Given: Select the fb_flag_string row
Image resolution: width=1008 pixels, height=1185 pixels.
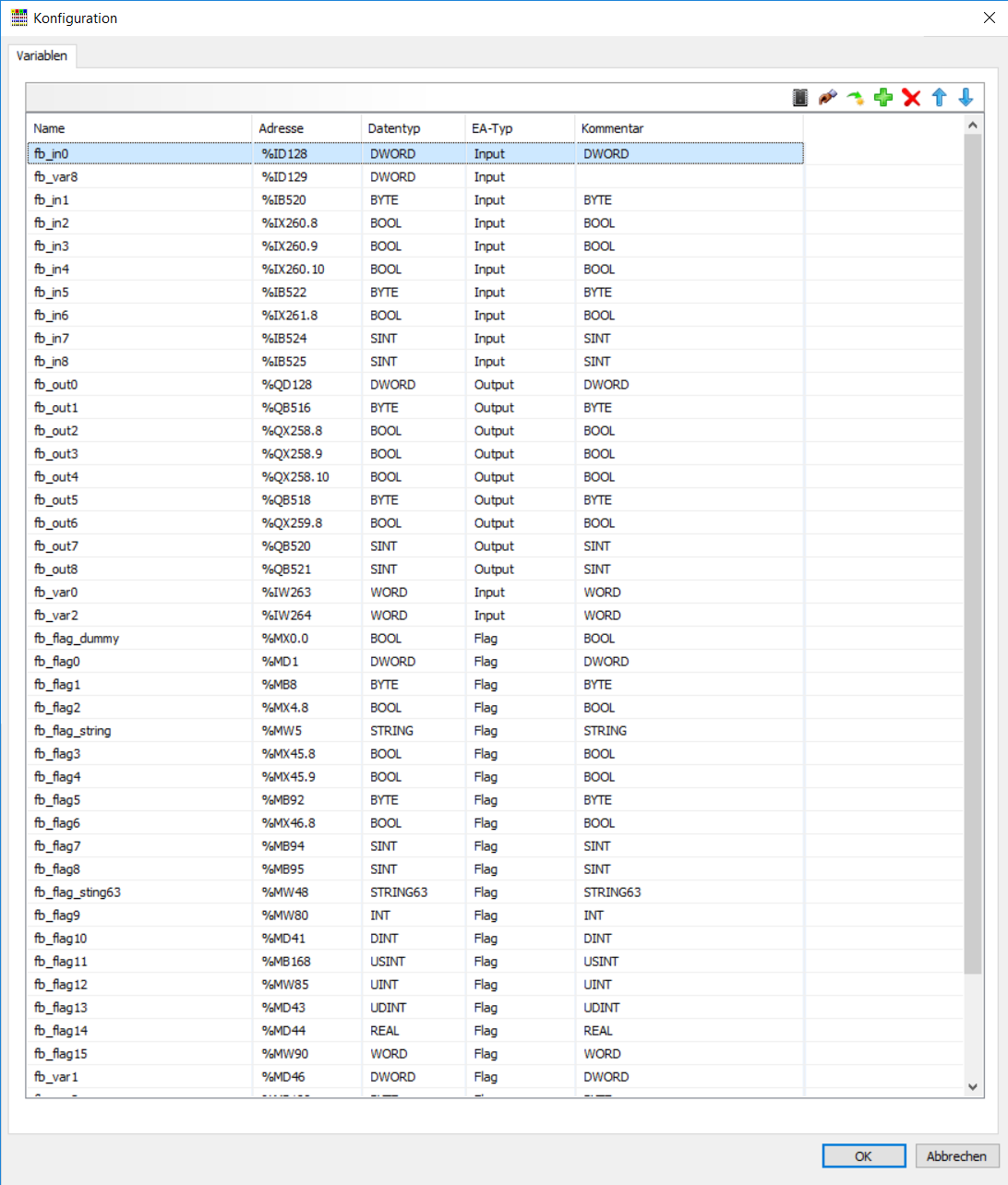Looking at the screenshot, I should coord(415,731).
